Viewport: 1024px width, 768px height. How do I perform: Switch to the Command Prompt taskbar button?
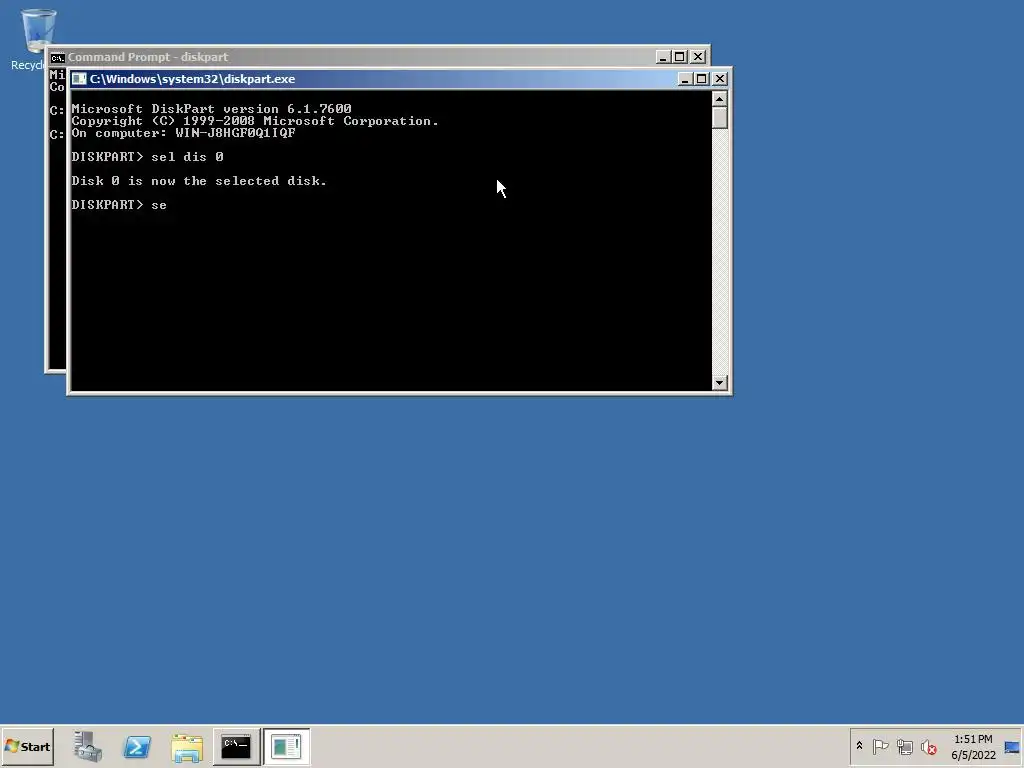(x=236, y=746)
